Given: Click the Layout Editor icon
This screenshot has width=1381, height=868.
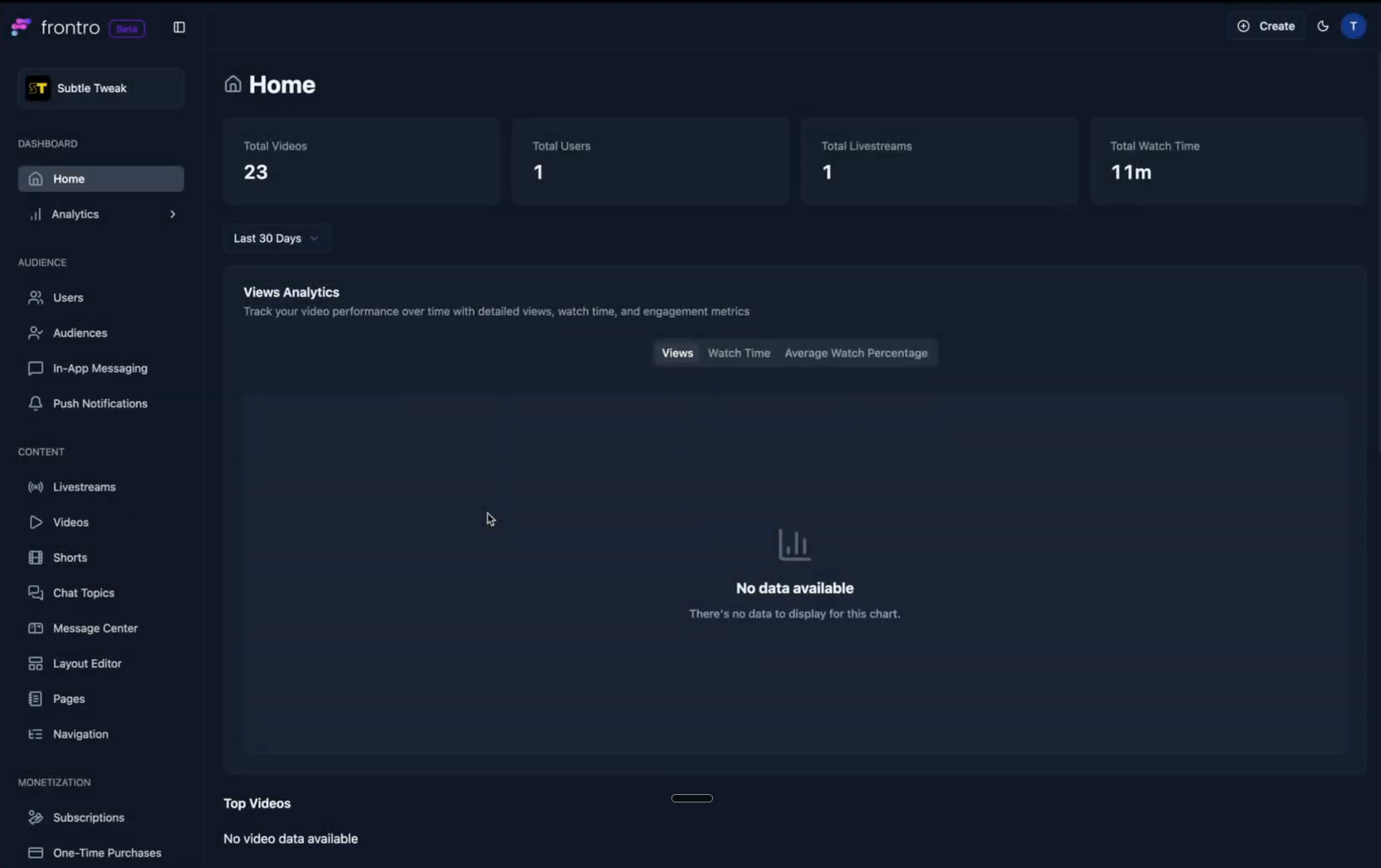Looking at the screenshot, I should pos(36,664).
